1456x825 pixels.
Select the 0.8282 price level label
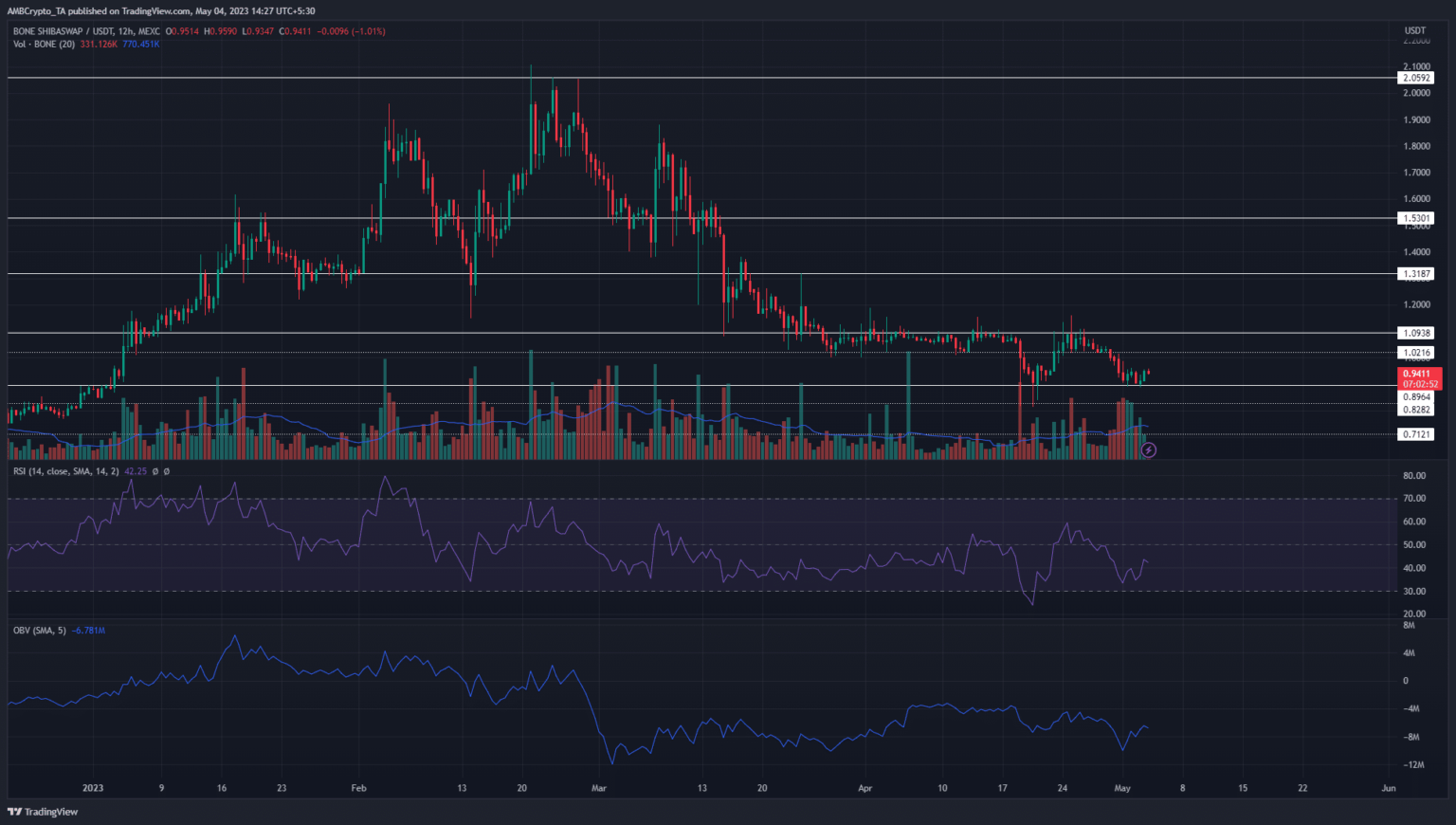pyautogui.click(x=1416, y=410)
